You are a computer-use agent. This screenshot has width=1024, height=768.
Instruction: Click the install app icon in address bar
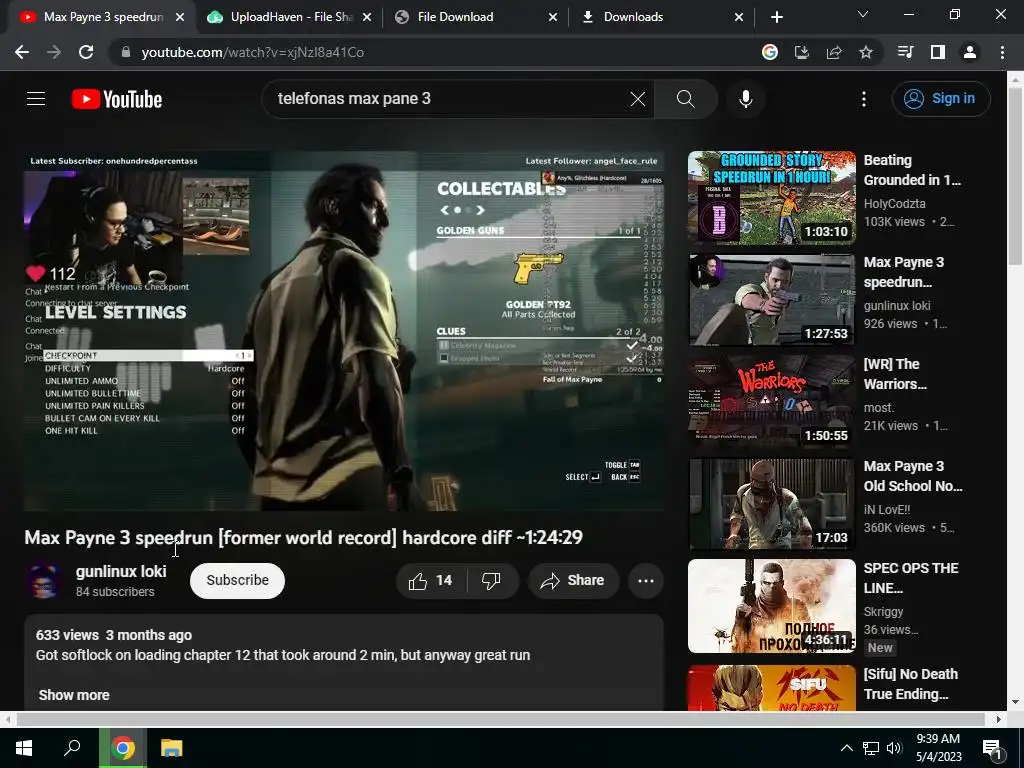click(x=801, y=52)
